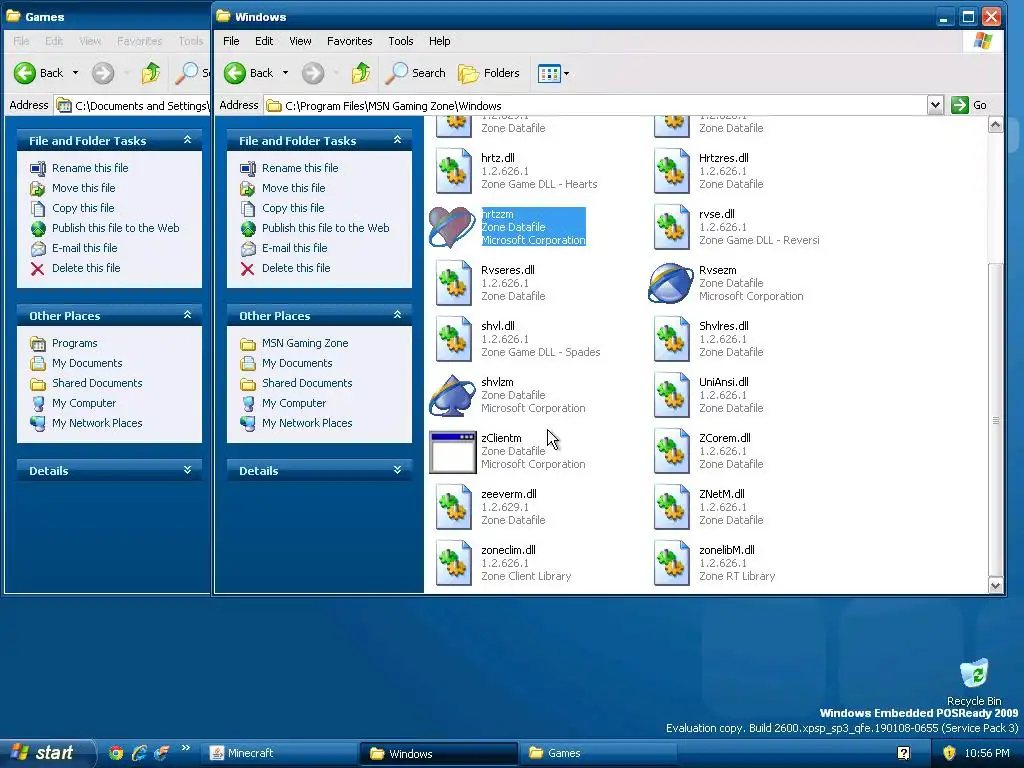Switch to Minecraft taskbar button
The width and height of the screenshot is (1024, 768).
point(280,754)
